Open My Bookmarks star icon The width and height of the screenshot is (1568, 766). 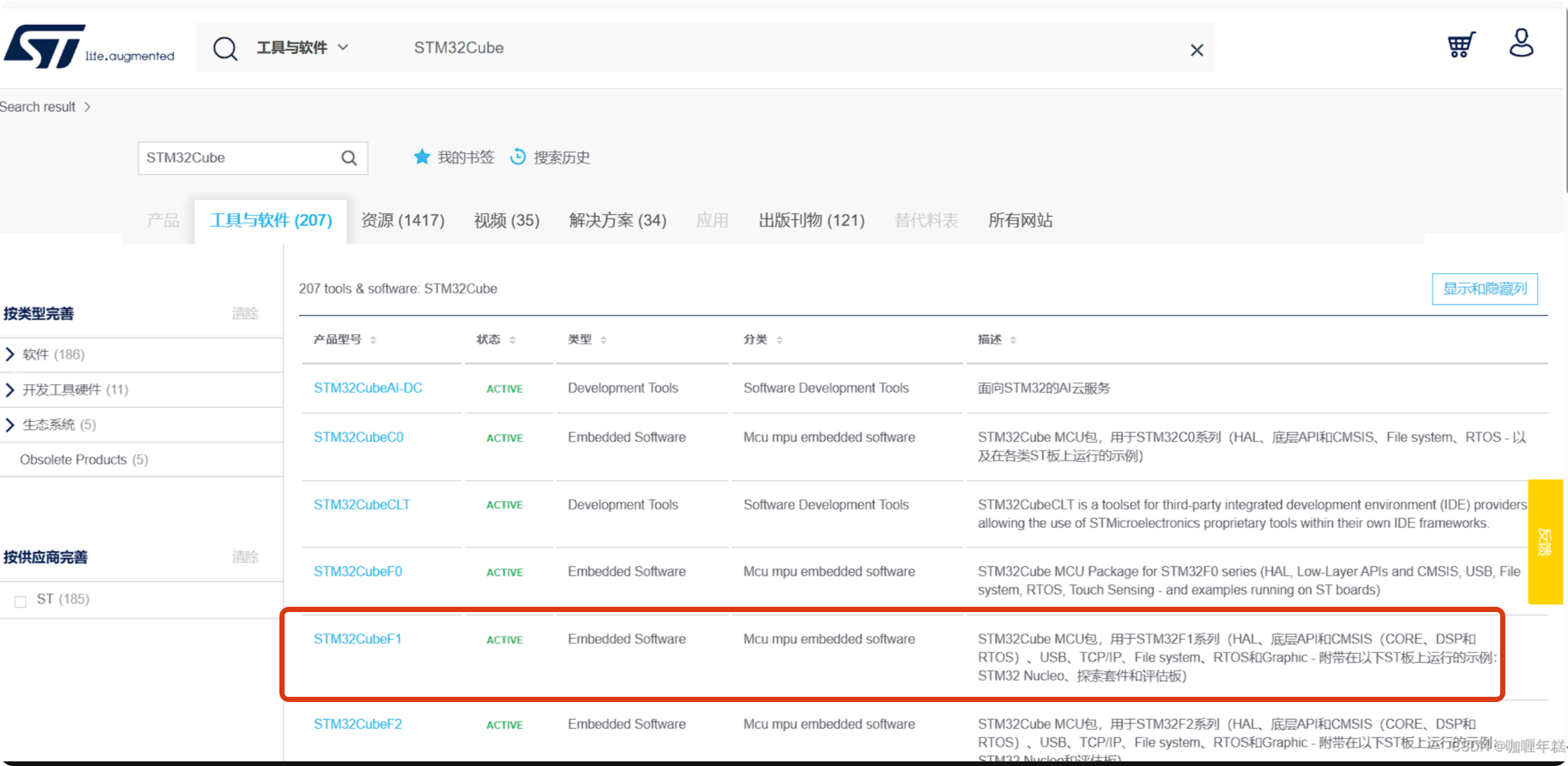[x=422, y=157]
